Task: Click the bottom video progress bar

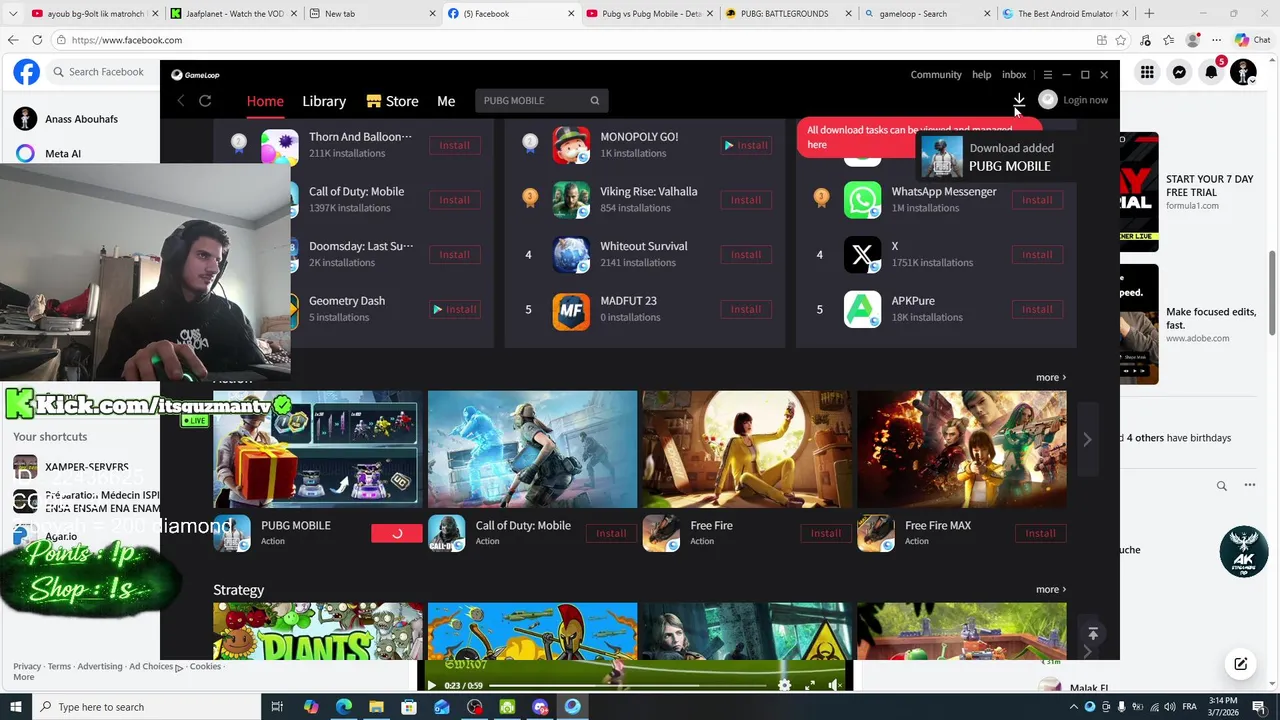Action: [628, 685]
